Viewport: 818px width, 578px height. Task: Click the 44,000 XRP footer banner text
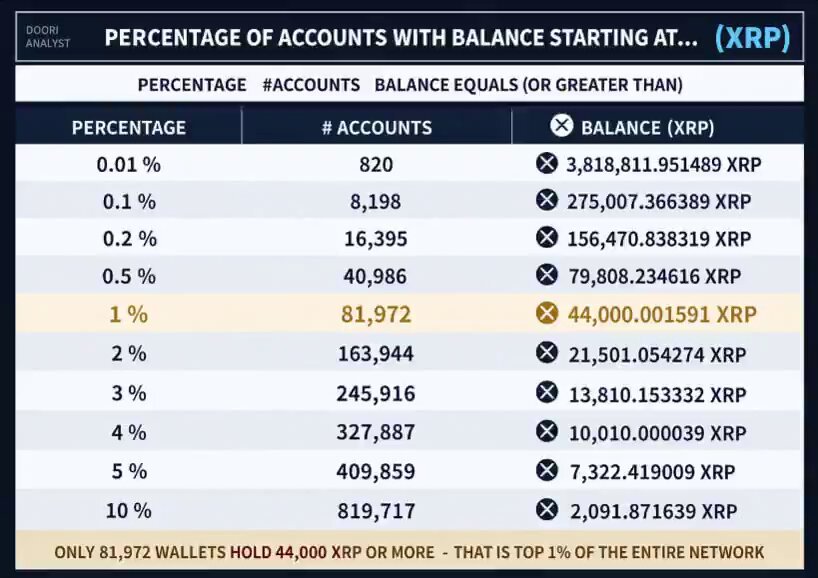tap(408, 552)
